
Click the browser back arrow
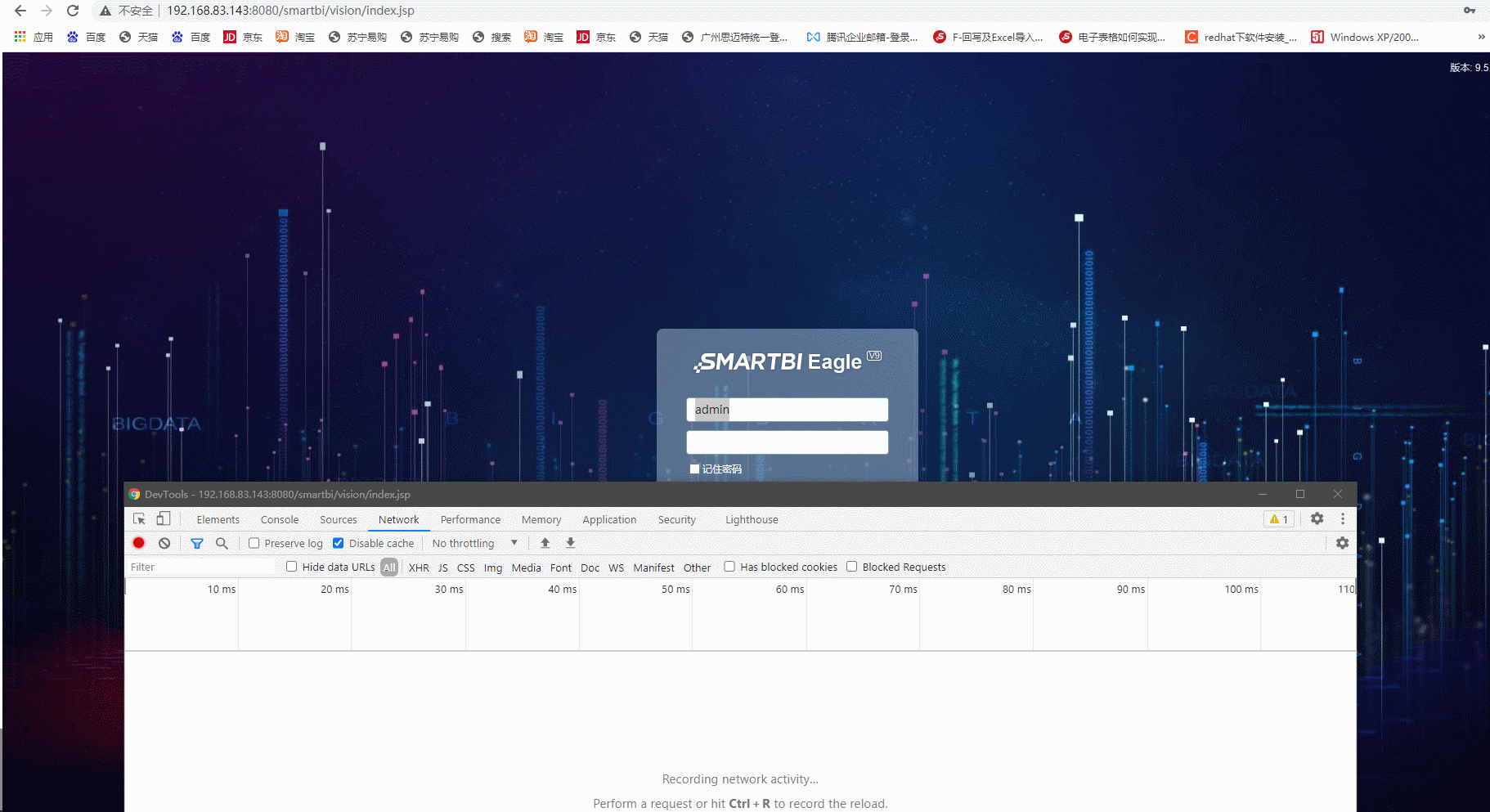[x=20, y=11]
